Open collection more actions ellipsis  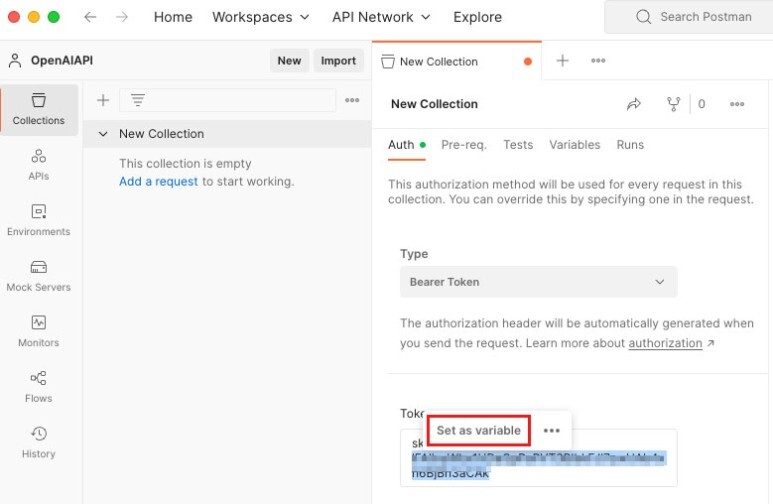point(737,104)
